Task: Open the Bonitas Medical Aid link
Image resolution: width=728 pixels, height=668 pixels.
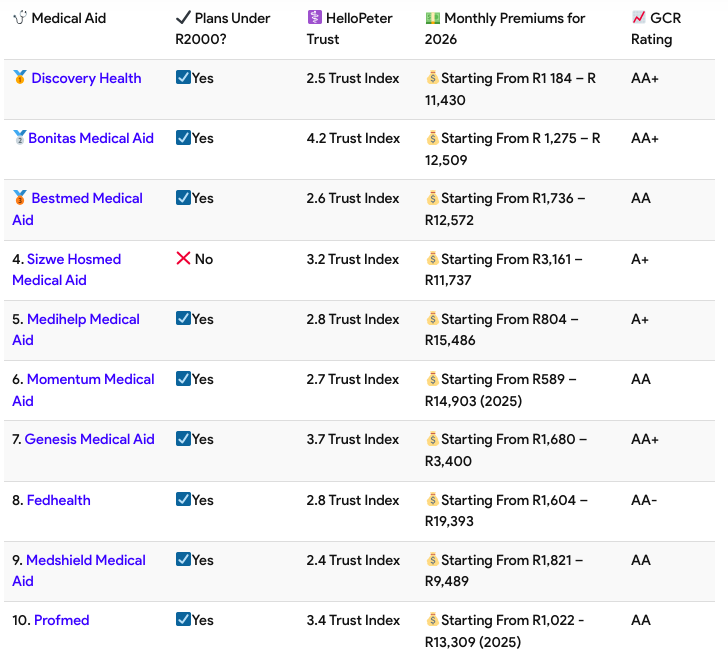Action: pos(91,138)
